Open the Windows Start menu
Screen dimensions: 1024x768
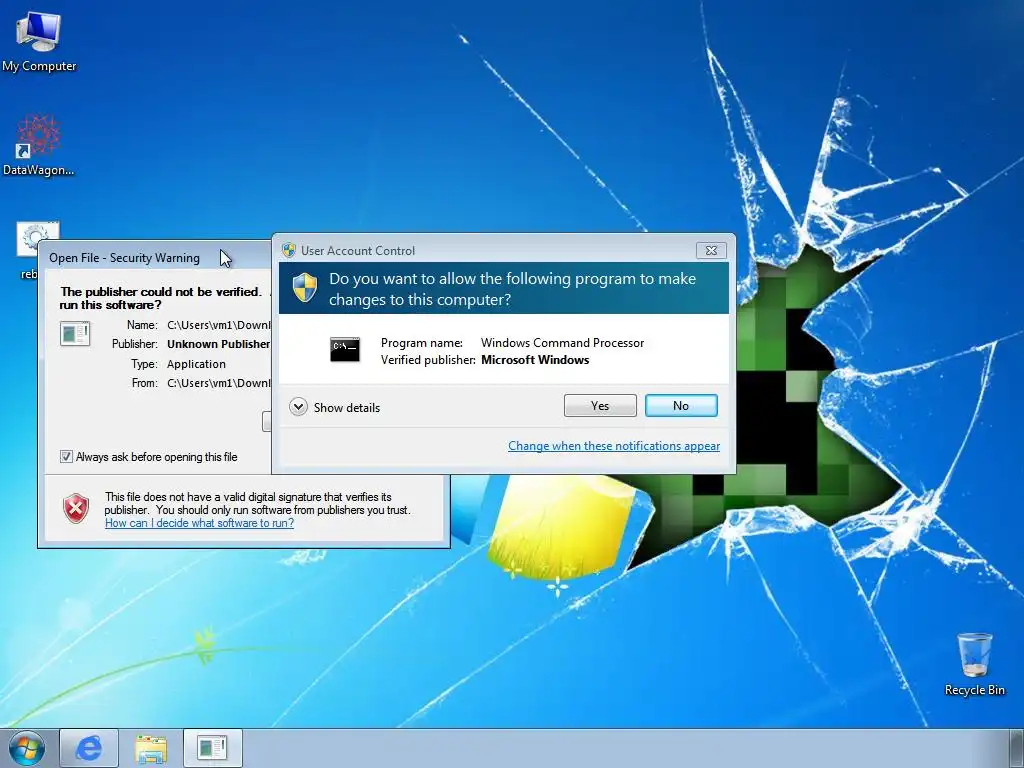click(27, 748)
